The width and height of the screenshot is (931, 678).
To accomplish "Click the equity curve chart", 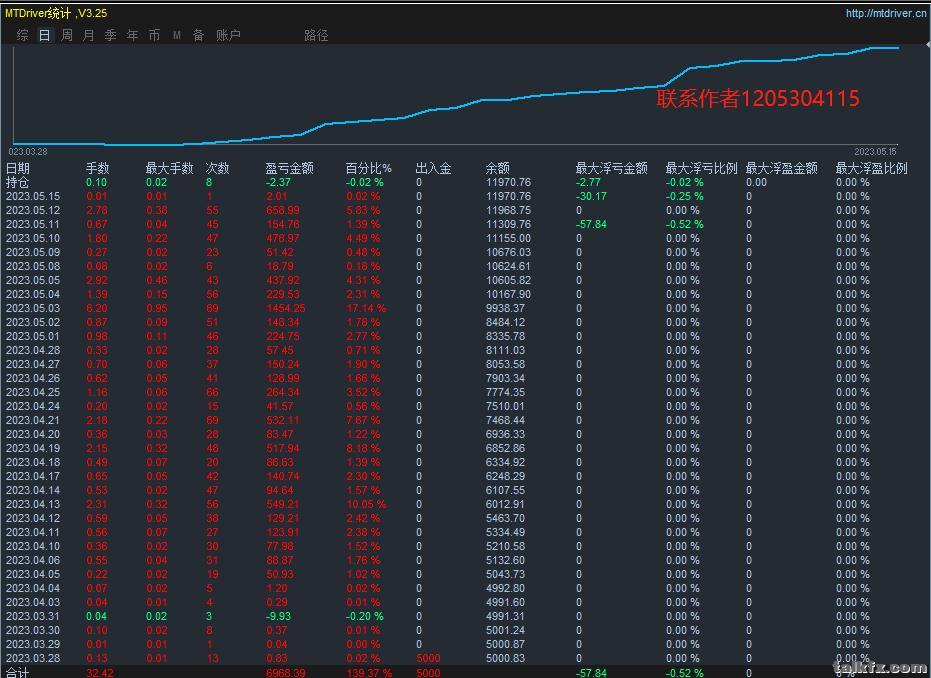I will pos(456,95).
